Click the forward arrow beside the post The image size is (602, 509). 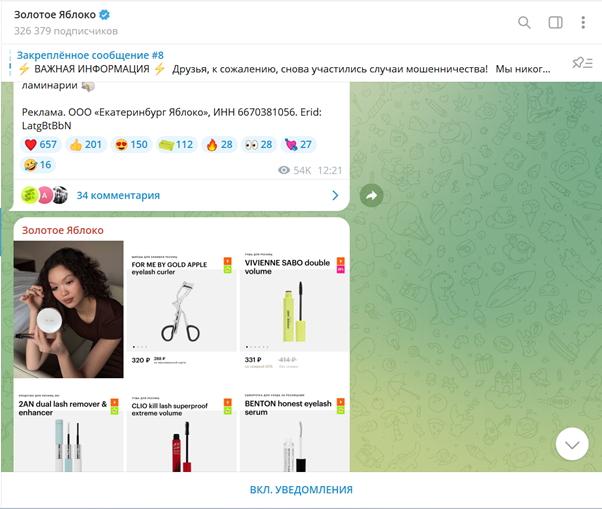point(371,196)
